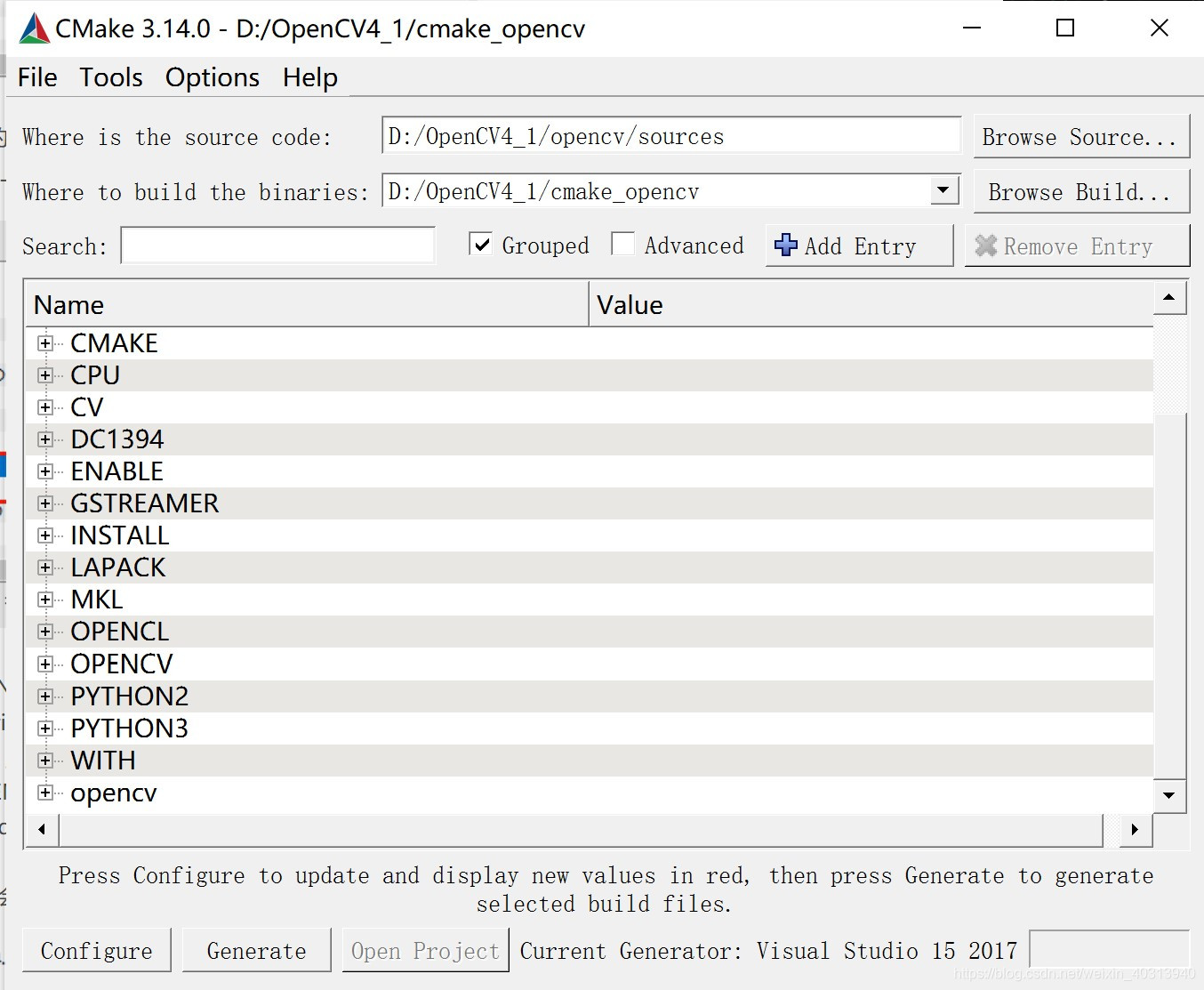Viewport: 1204px width, 990px height.
Task: Click the Remove Entry button
Action: pyautogui.click(x=1077, y=245)
